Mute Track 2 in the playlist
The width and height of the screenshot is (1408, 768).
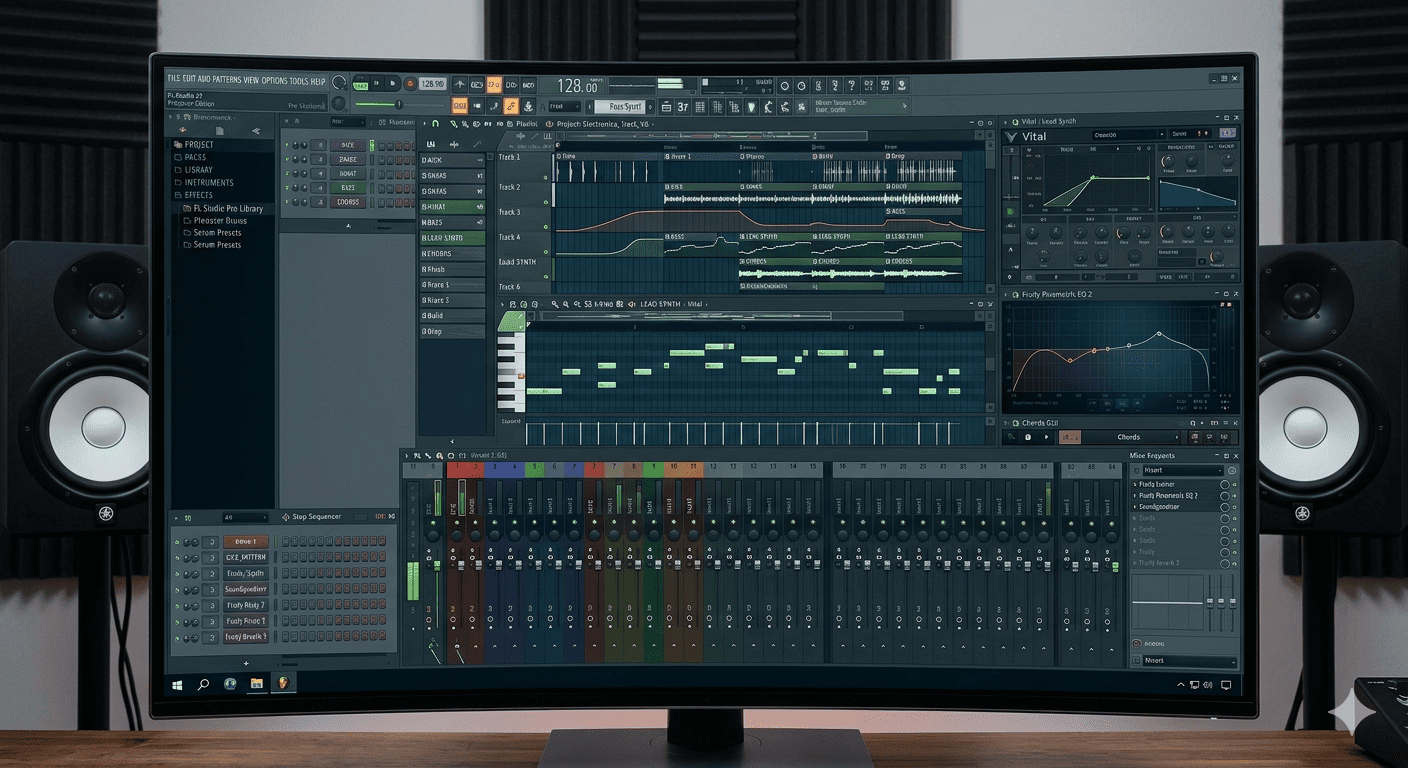tap(546, 203)
